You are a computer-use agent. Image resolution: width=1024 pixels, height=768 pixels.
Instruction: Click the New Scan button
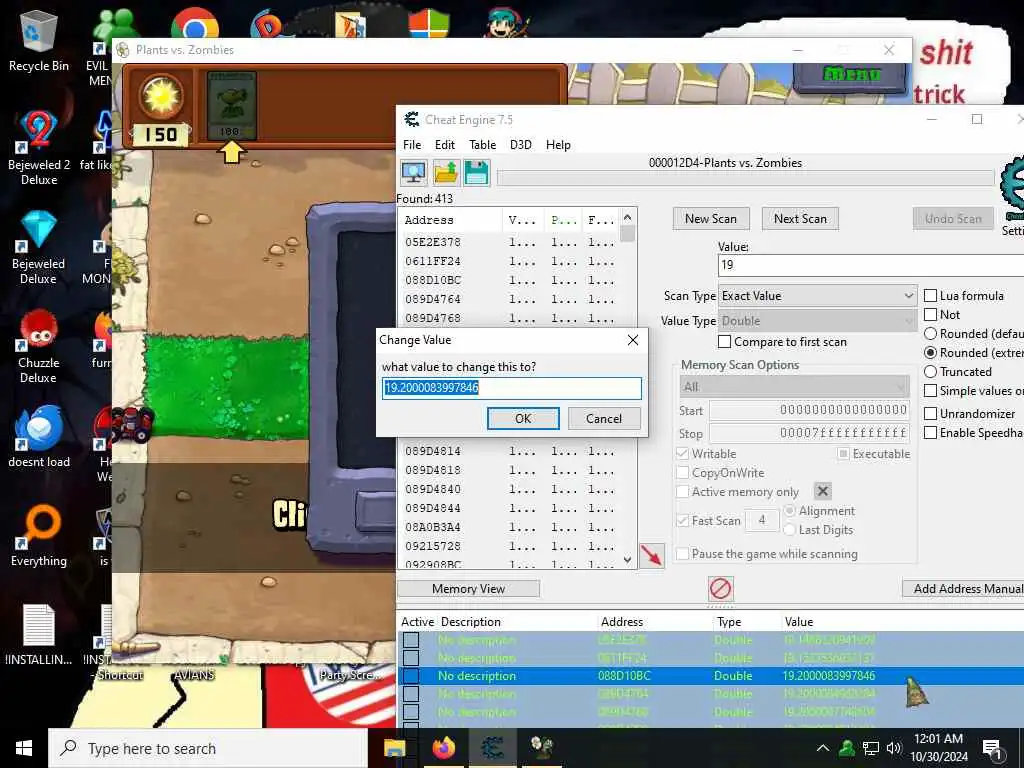pos(711,219)
